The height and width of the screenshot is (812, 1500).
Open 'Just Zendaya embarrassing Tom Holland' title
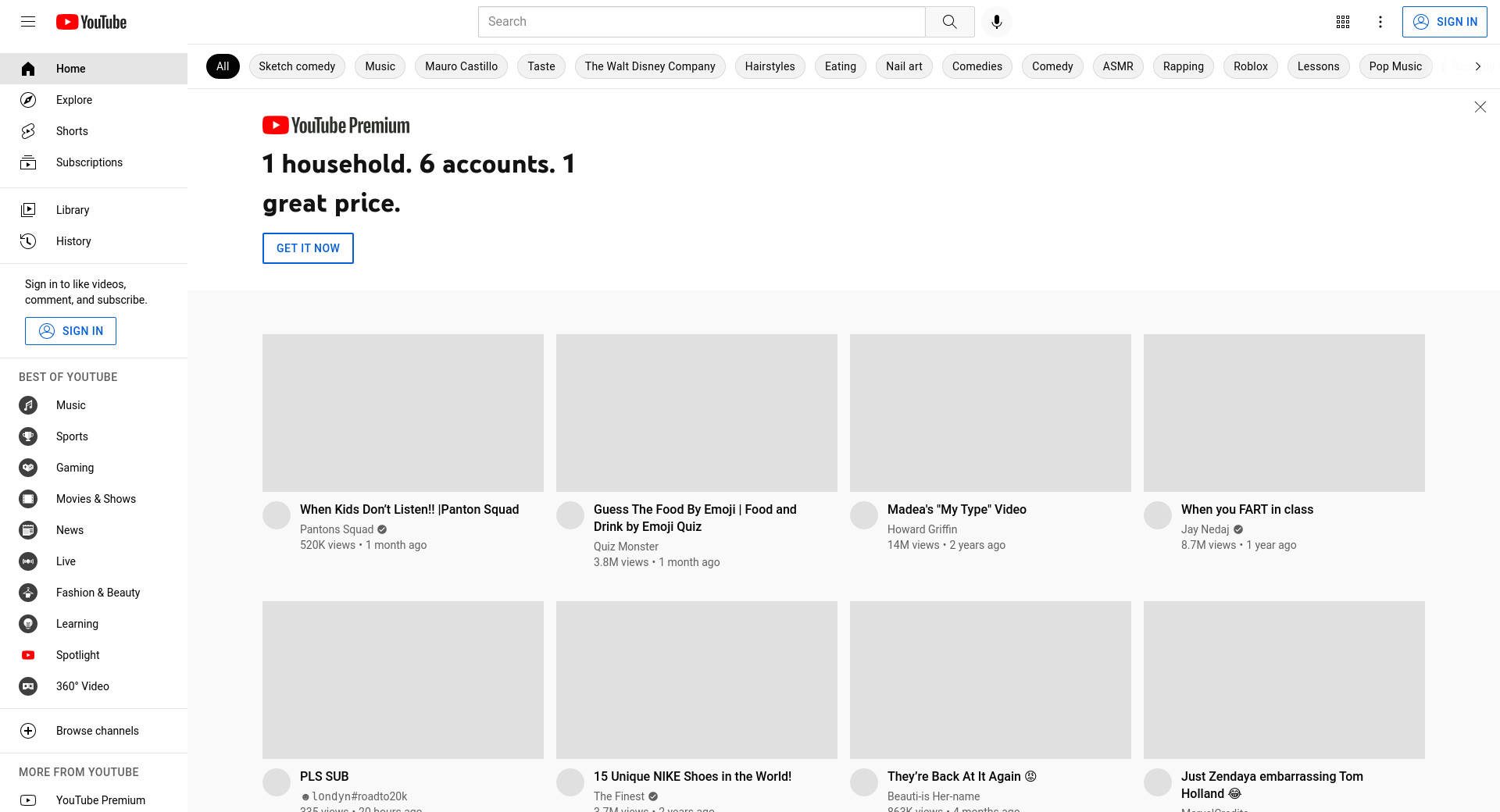click(x=1272, y=785)
